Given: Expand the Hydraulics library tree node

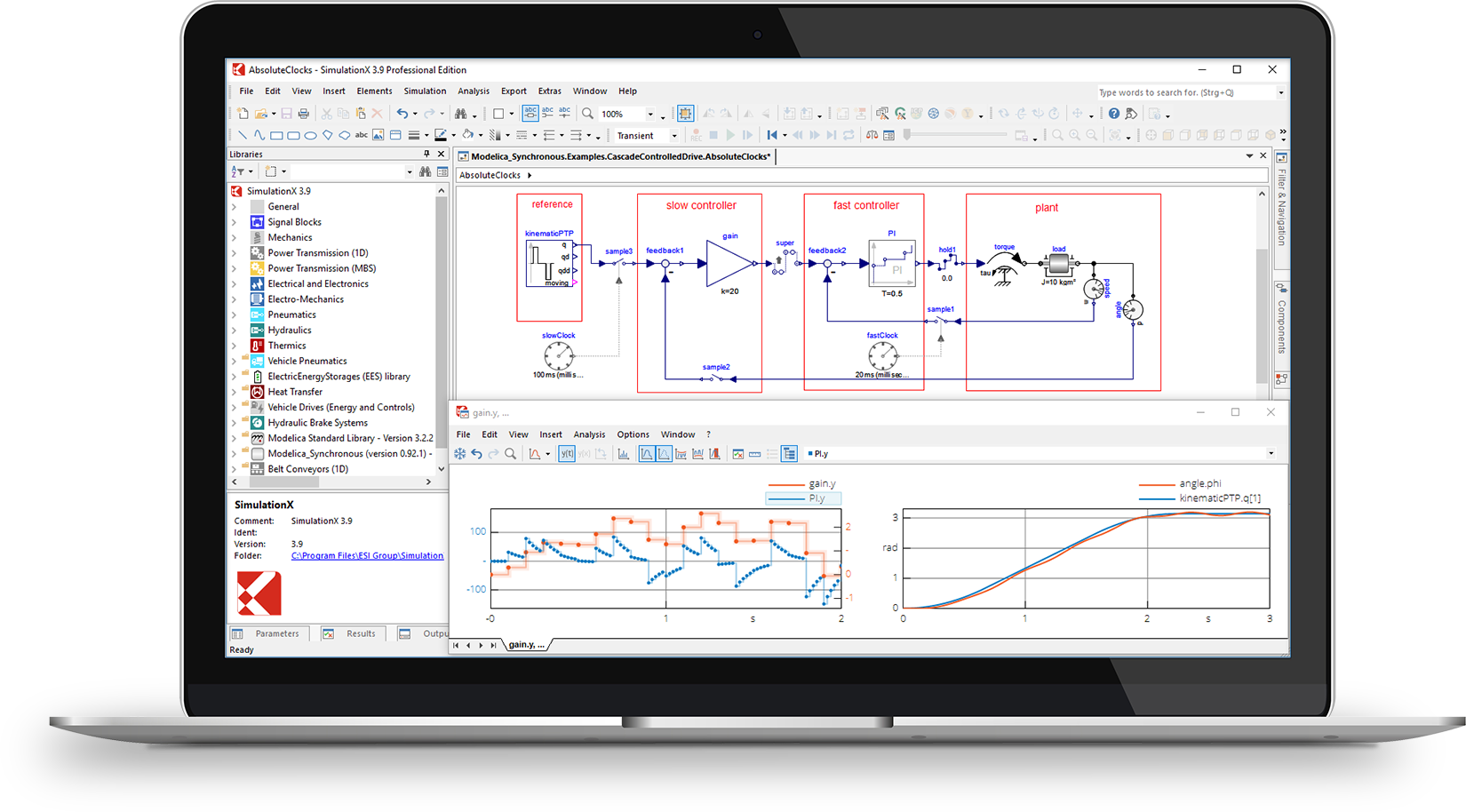Looking at the screenshot, I should tap(235, 330).
